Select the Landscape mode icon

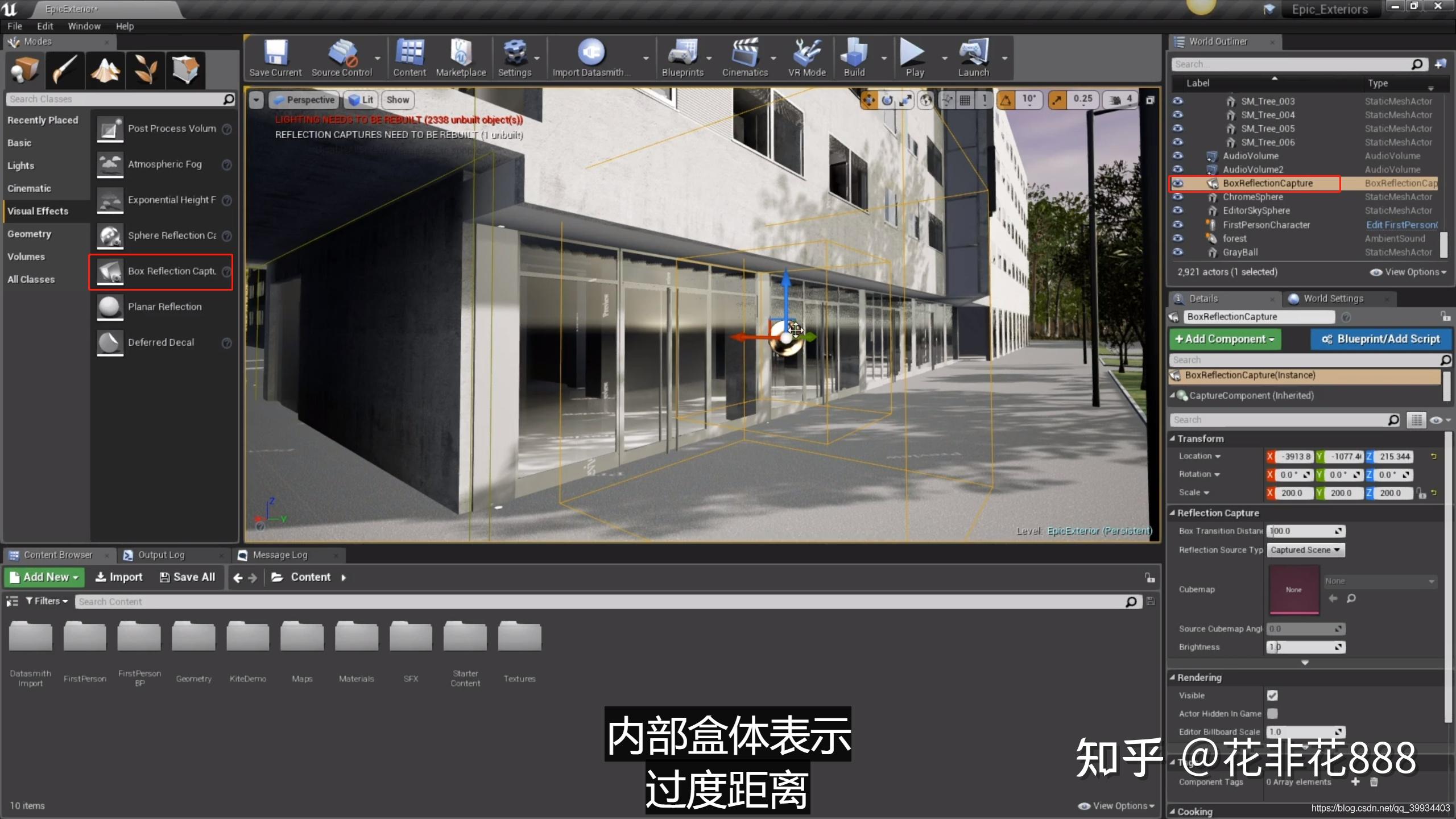[x=105, y=71]
